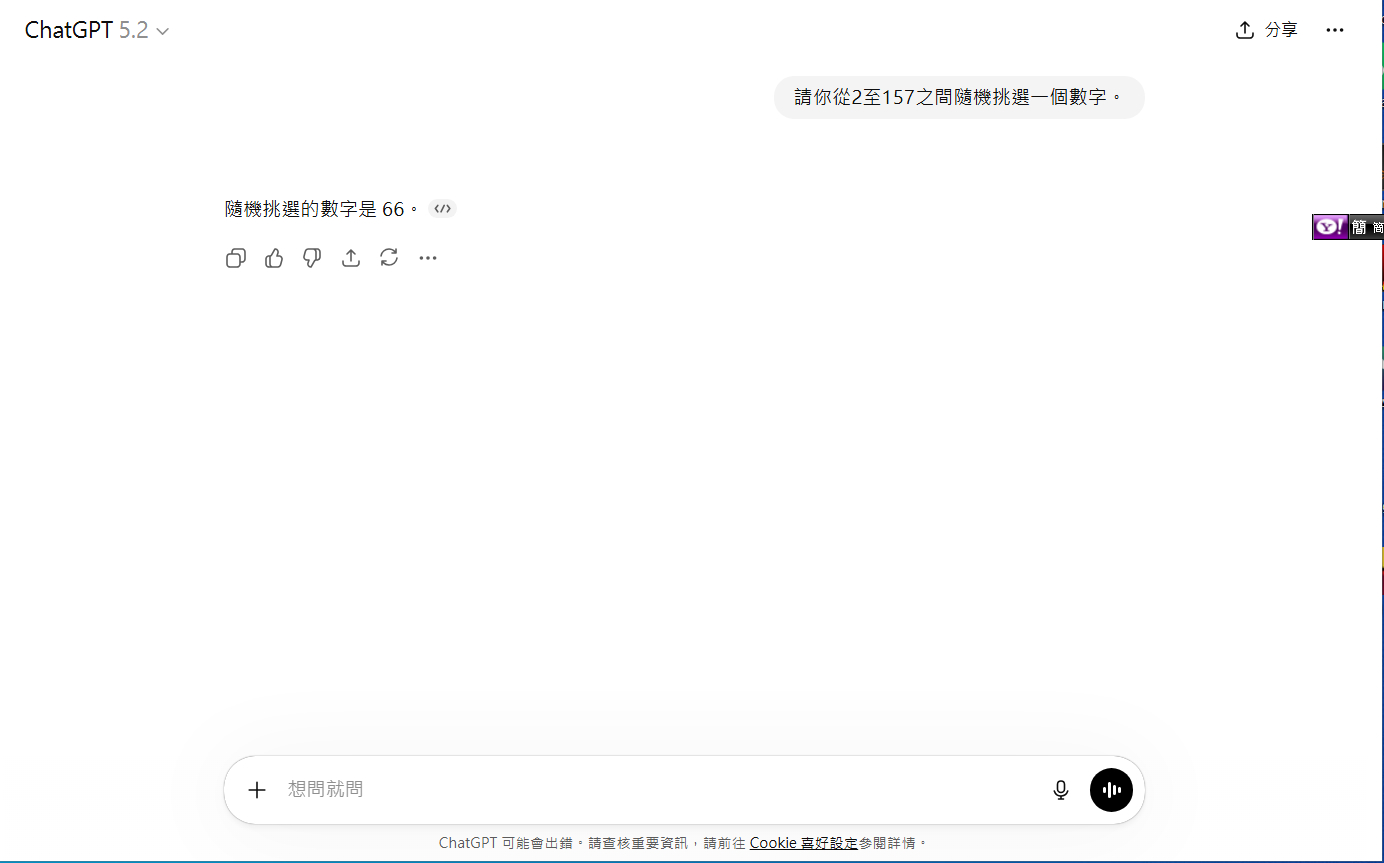Start voice mode with the black waveform button
Image resolution: width=1384 pixels, height=863 pixels.
(x=1111, y=790)
